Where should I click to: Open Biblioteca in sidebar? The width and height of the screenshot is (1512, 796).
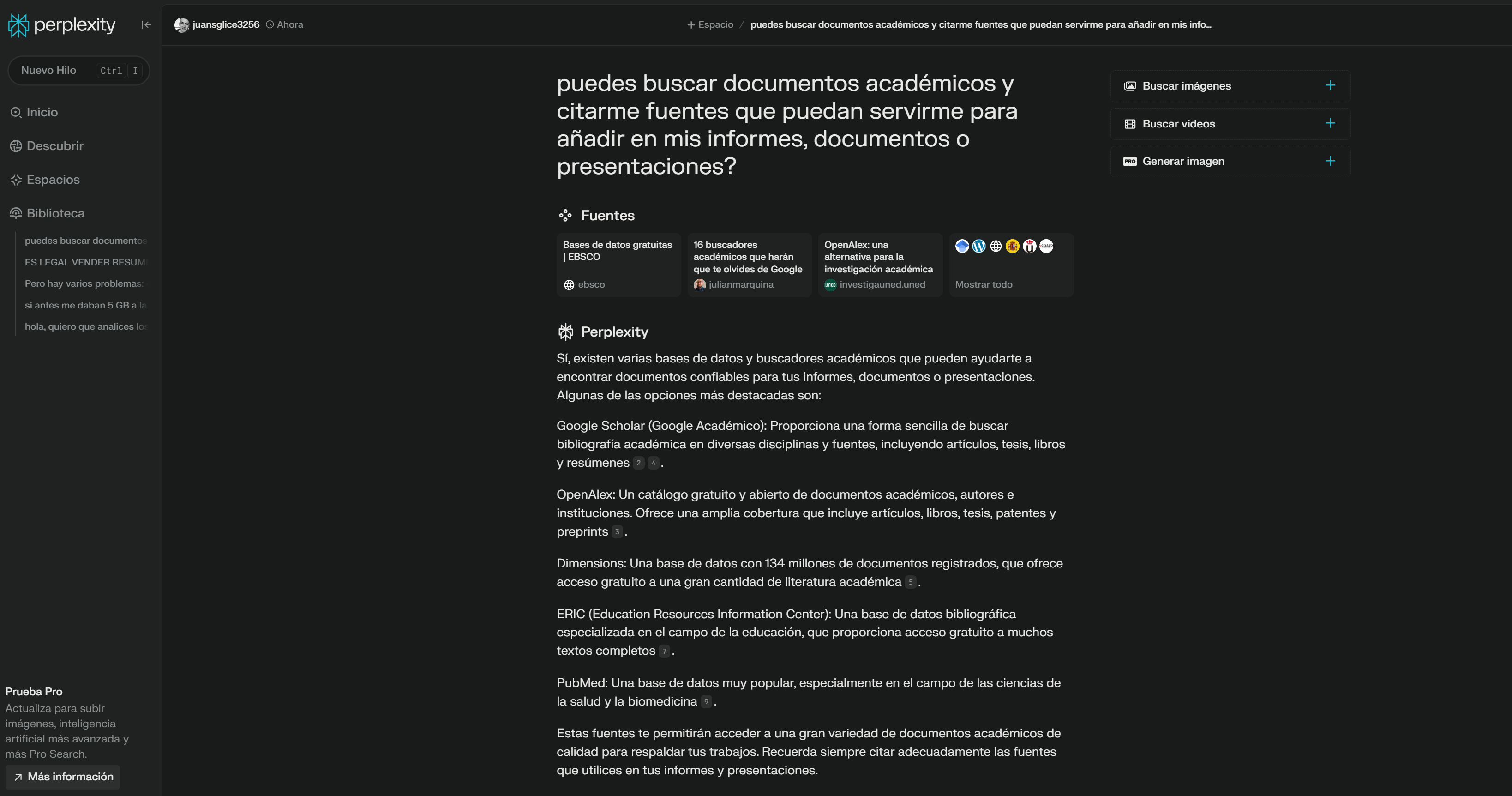pyautogui.click(x=55, y=213)
